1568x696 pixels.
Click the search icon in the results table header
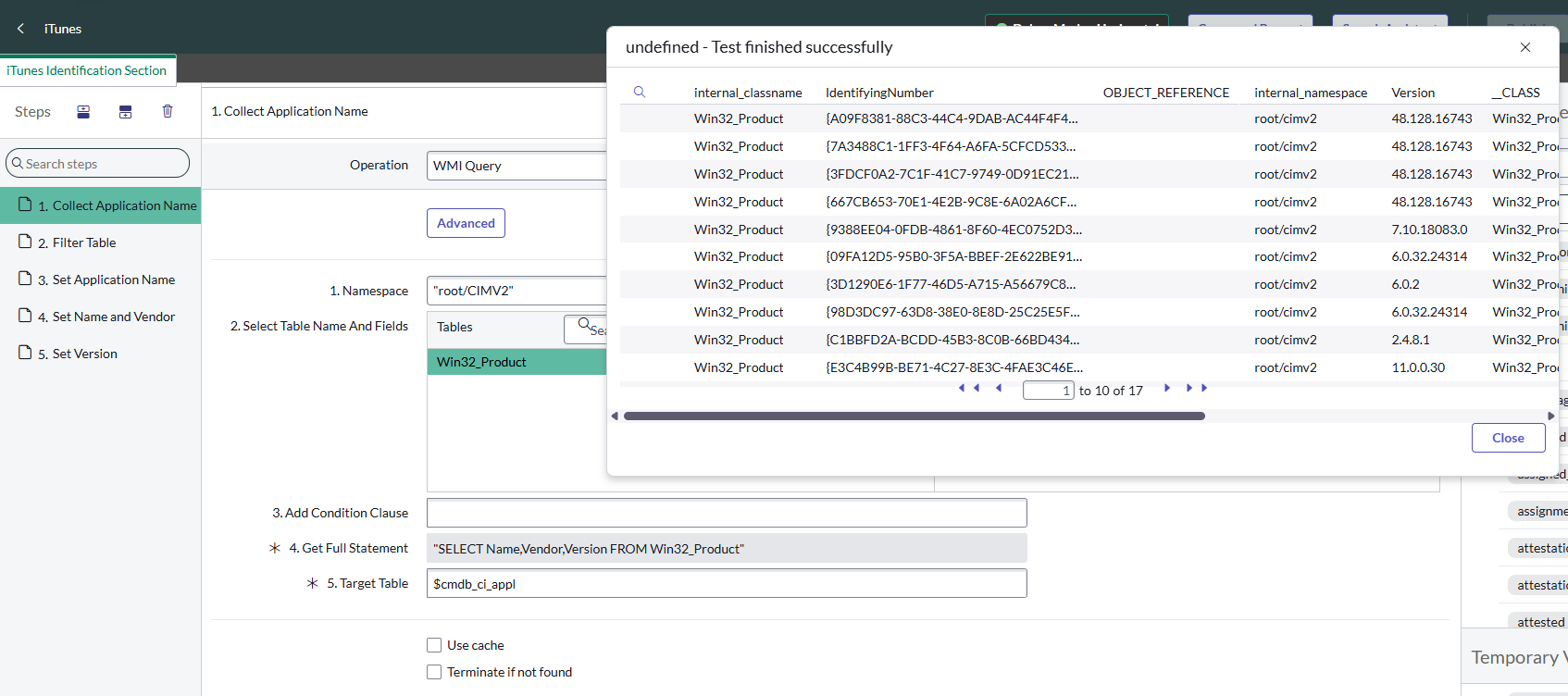pos(640,92)
